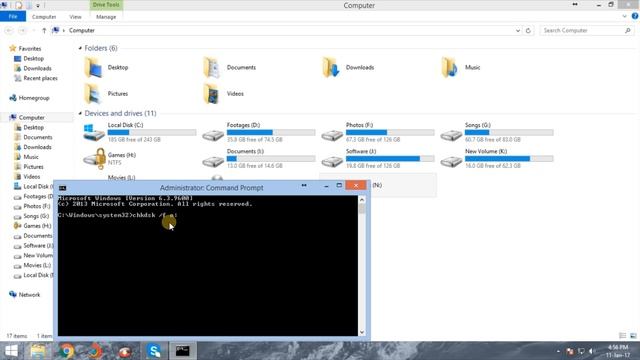Open Software (J:) drive icon

[x=332, y=161]
